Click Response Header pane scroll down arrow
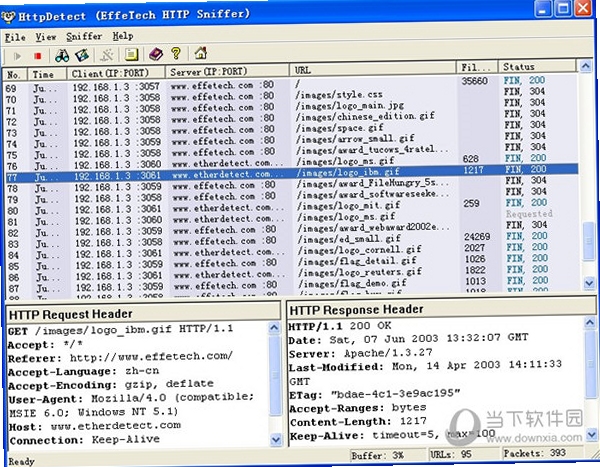600x467 pixels. click(591, 434)
